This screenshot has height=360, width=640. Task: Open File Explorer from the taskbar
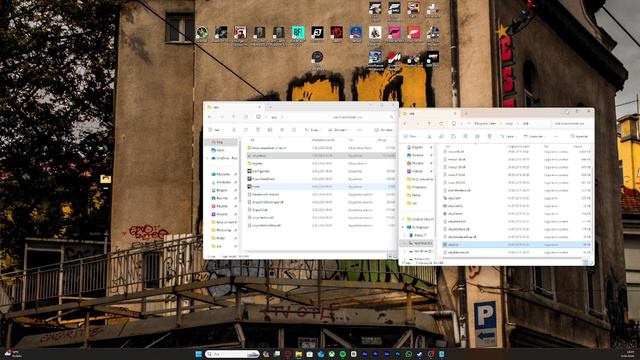click(298, 354)
